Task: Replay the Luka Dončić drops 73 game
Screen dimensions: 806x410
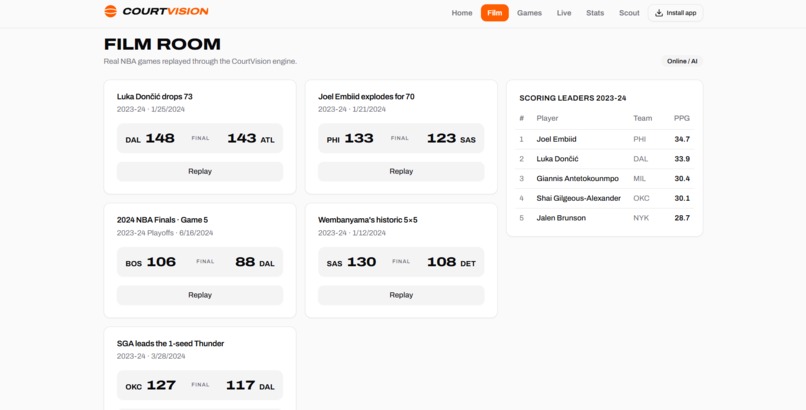Action: coord(200,172)
